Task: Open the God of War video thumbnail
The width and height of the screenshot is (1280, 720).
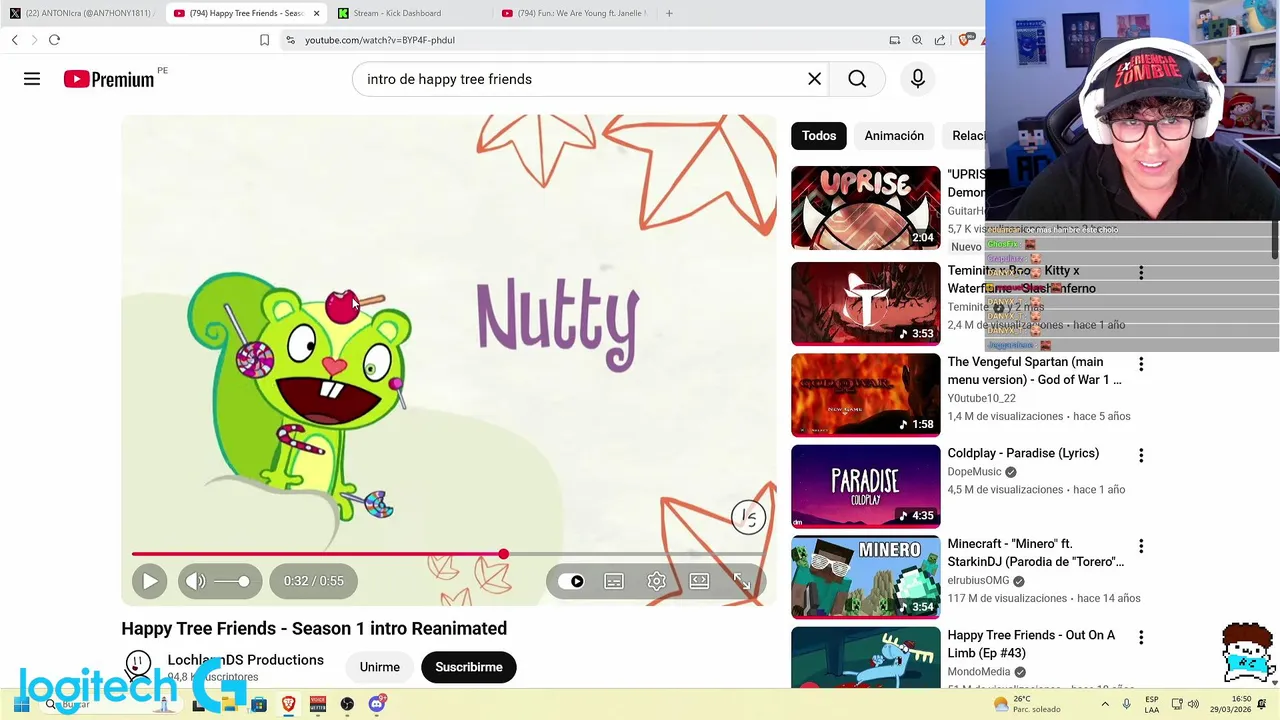Action: (x=866, y=395)
